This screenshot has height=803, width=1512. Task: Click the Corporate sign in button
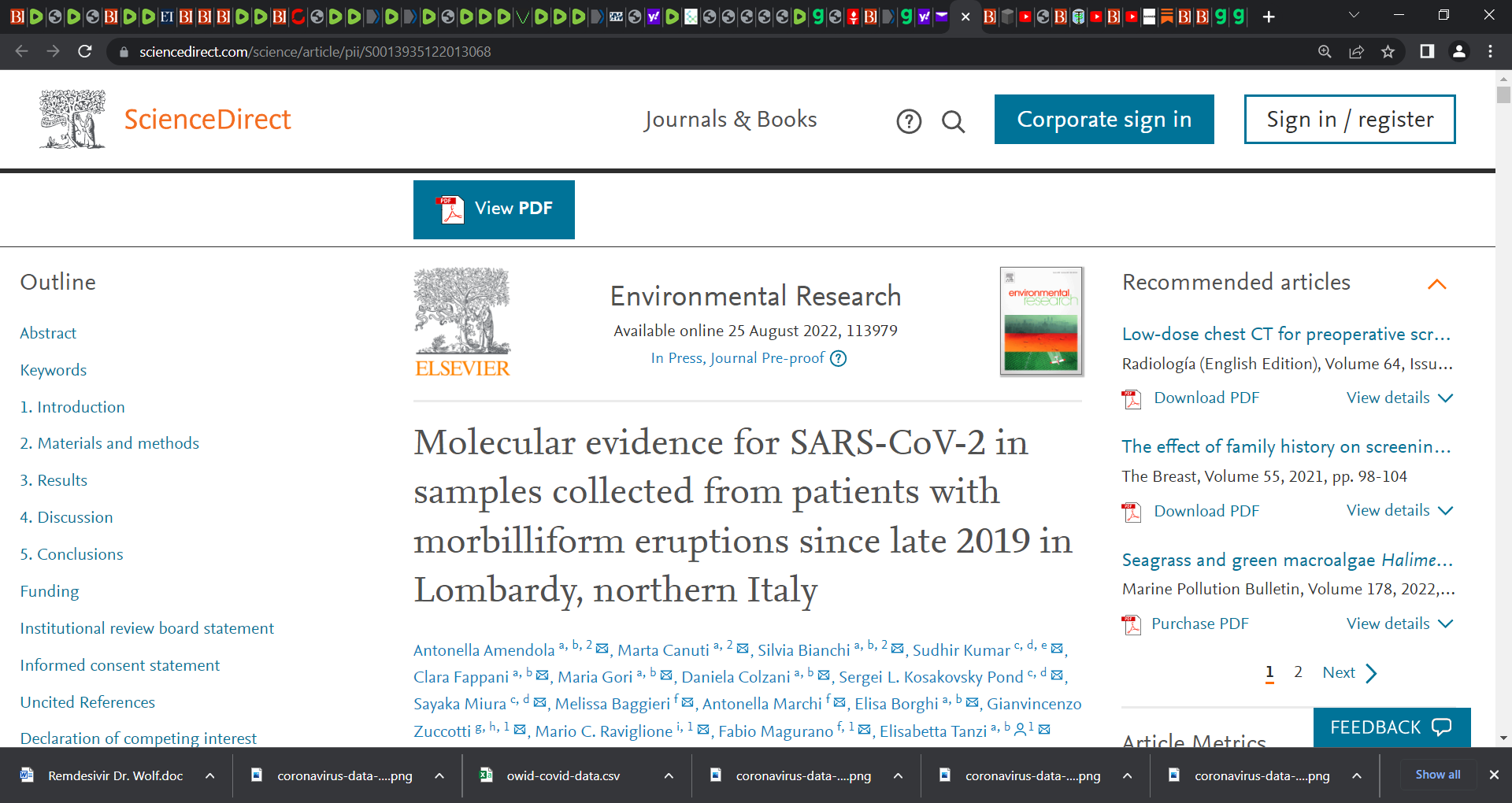[x=1104, y=120]
